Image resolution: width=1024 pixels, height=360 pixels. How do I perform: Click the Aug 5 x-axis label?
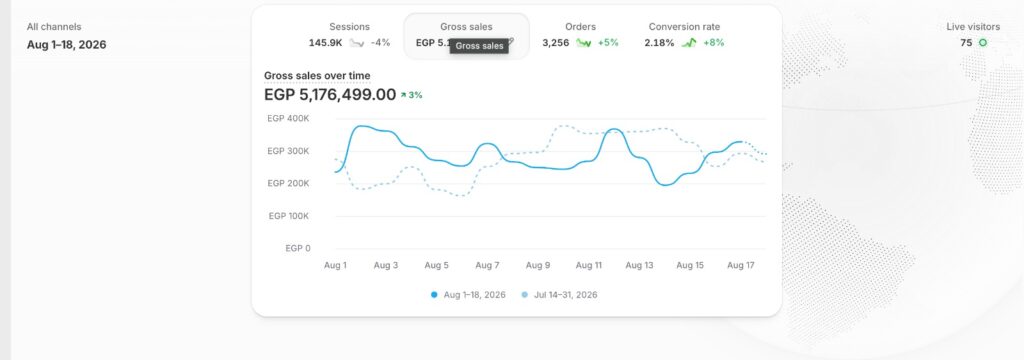click(436, 265)
